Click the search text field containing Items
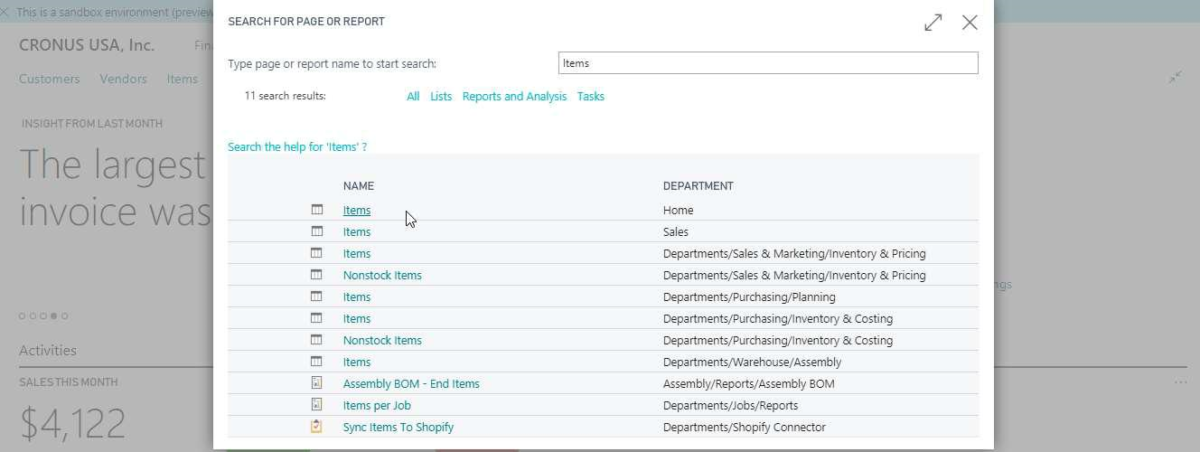 point(767,63)
